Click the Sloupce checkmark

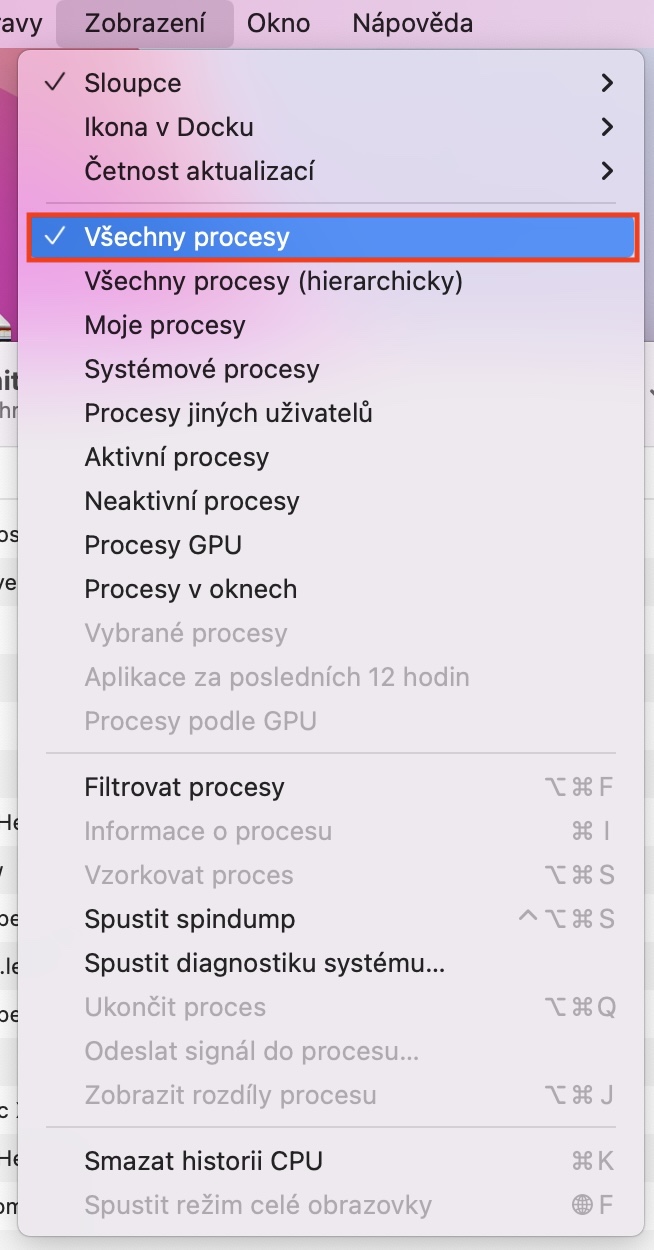click(55, 83)
